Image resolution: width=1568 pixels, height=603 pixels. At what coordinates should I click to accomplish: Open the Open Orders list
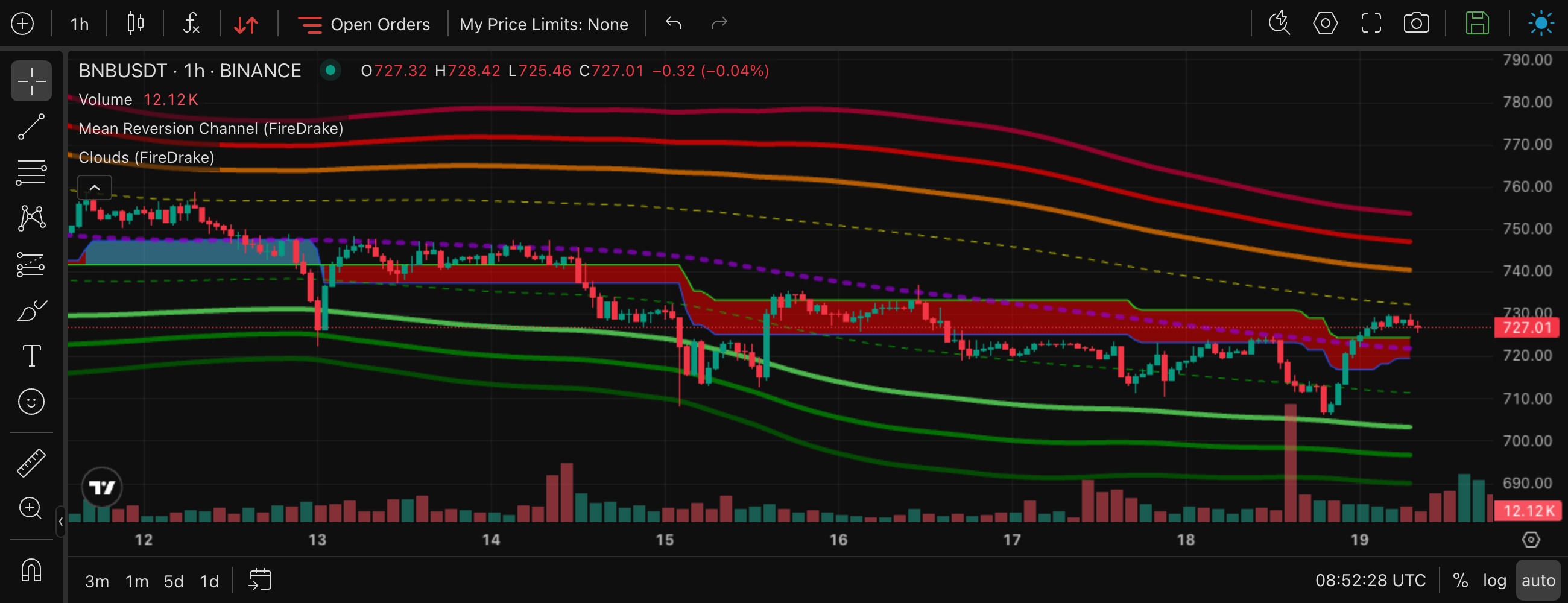[364, 24]
